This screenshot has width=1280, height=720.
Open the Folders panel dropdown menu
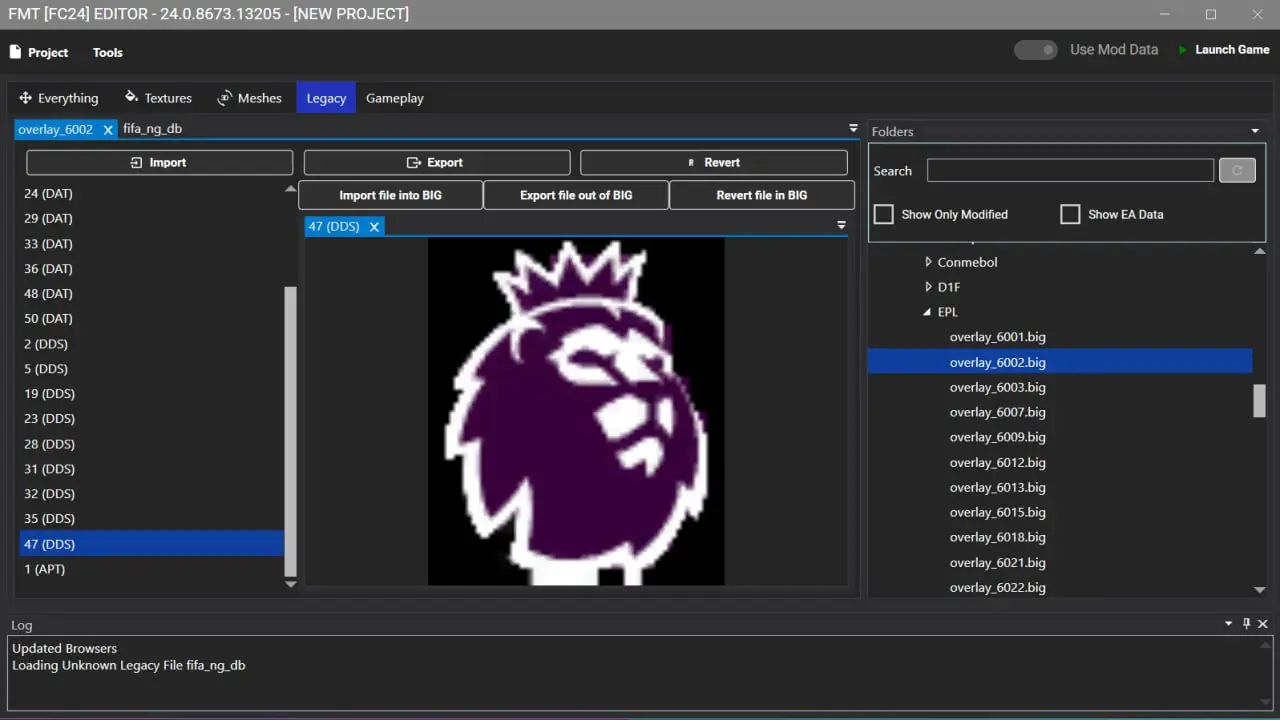pos(1255,131)
